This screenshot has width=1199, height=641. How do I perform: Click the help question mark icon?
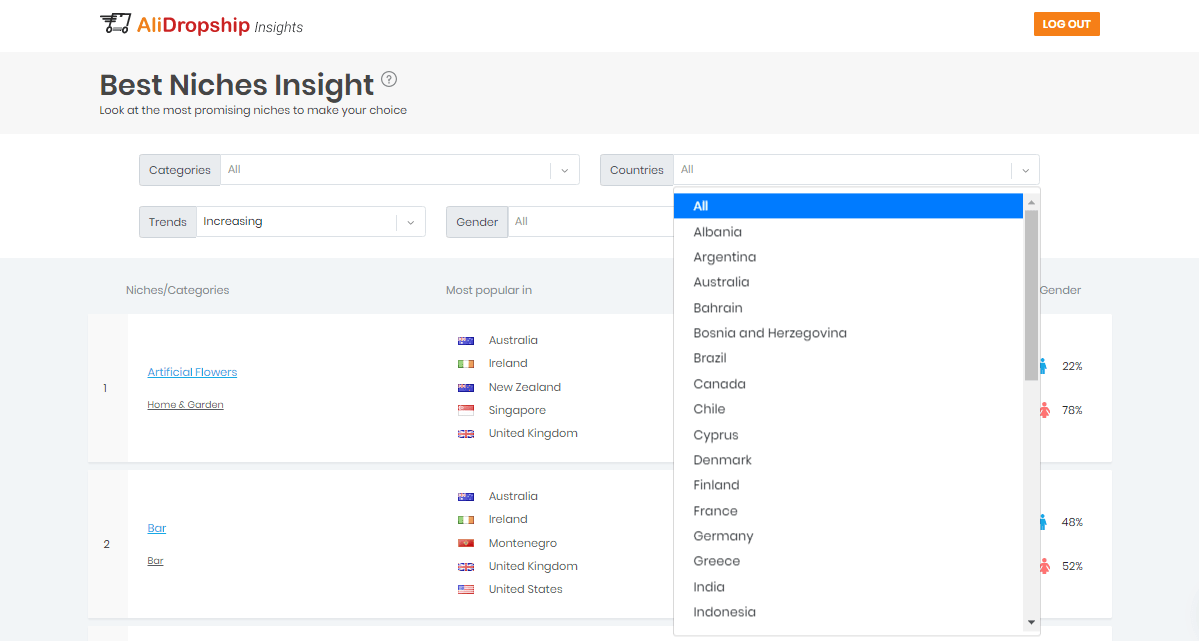(389, 80)
